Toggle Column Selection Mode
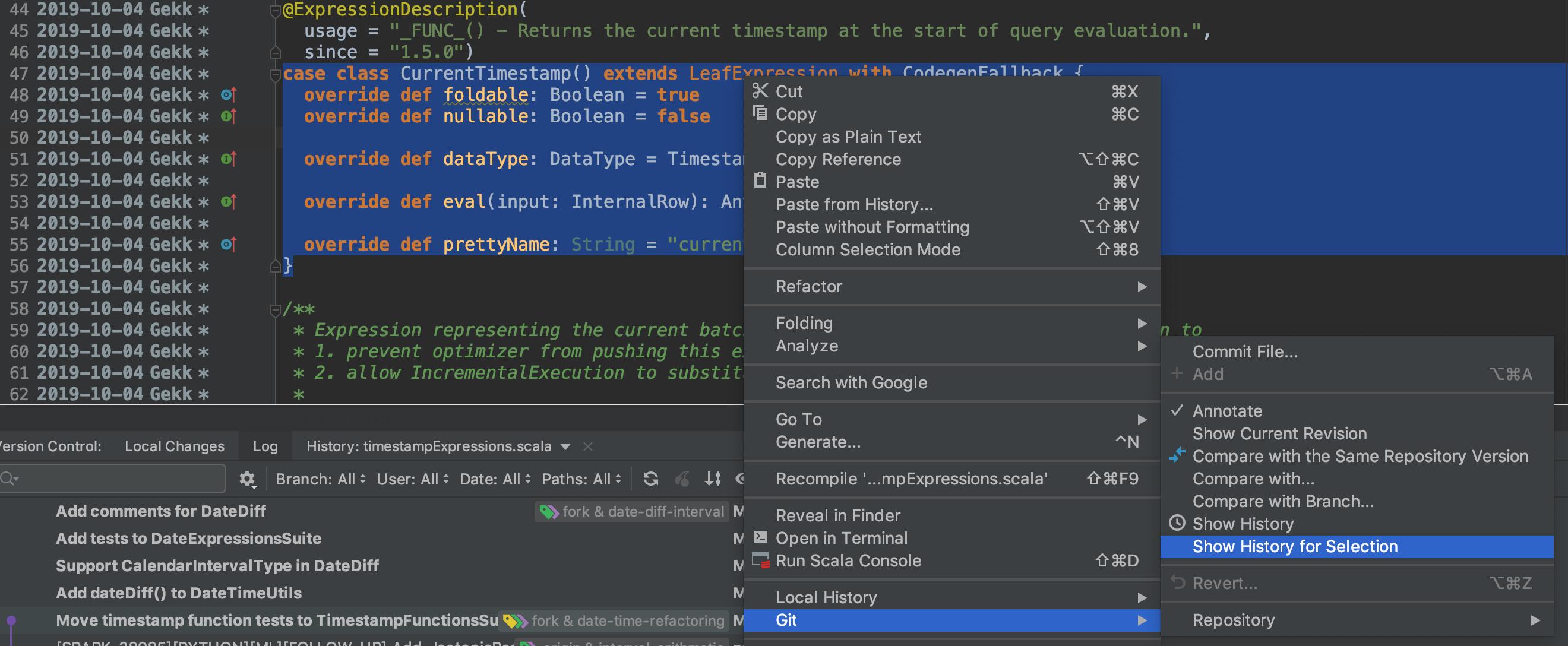1568x646 pixels. 867,249
